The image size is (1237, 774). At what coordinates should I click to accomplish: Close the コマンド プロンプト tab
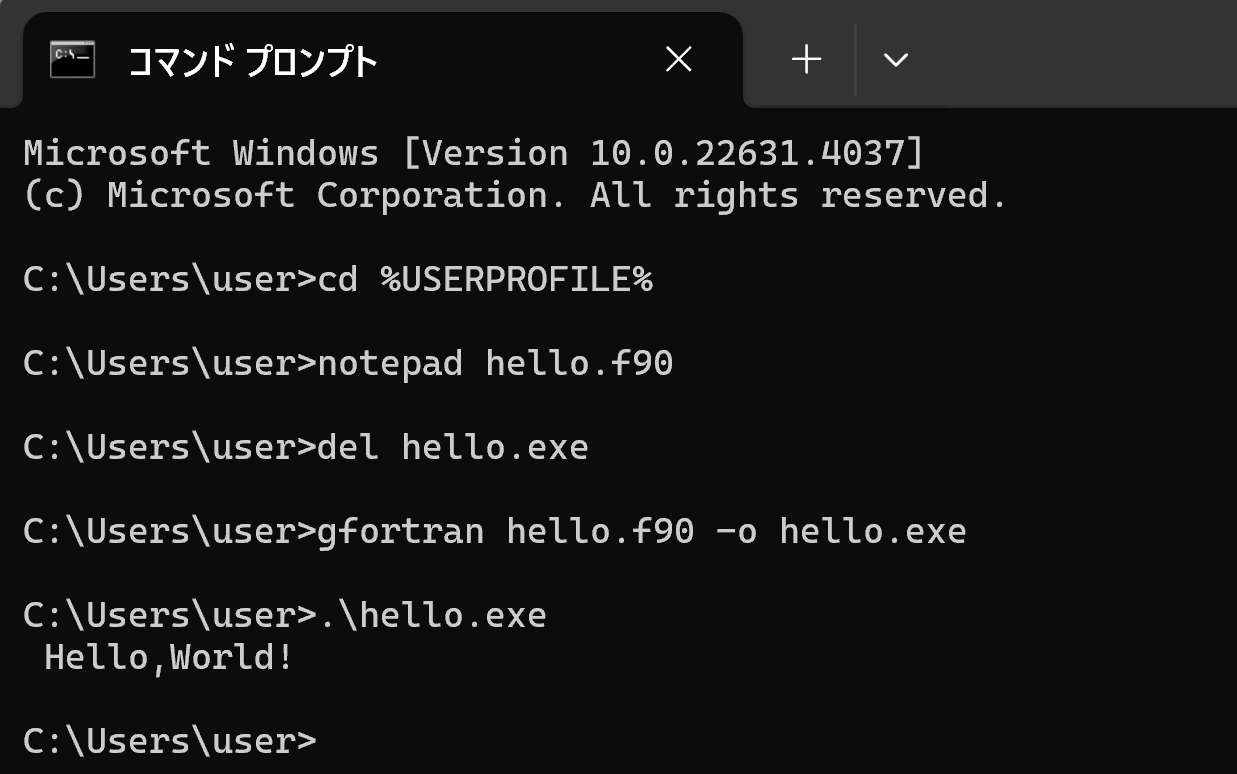[679, 60]
